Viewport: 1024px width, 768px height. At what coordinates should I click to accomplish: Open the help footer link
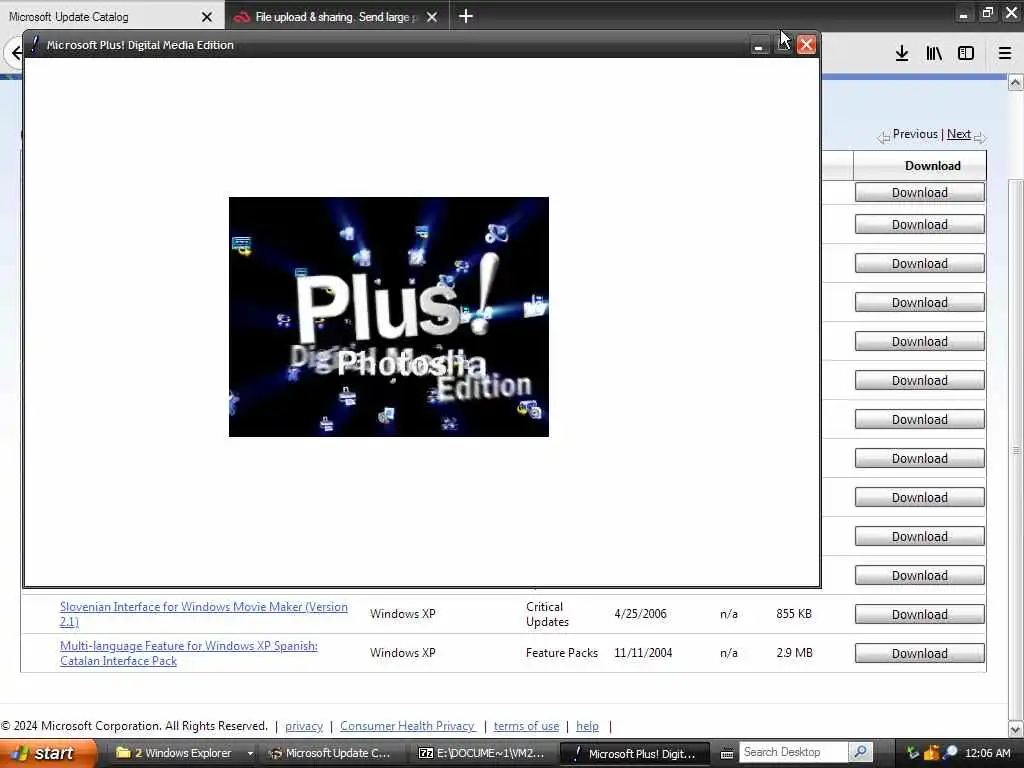click(587, 726)
